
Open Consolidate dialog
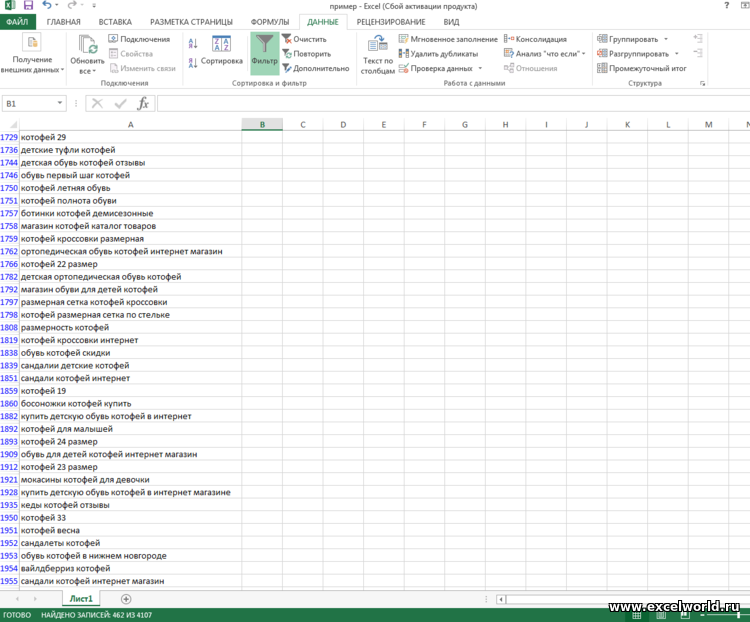coord(535,39)
